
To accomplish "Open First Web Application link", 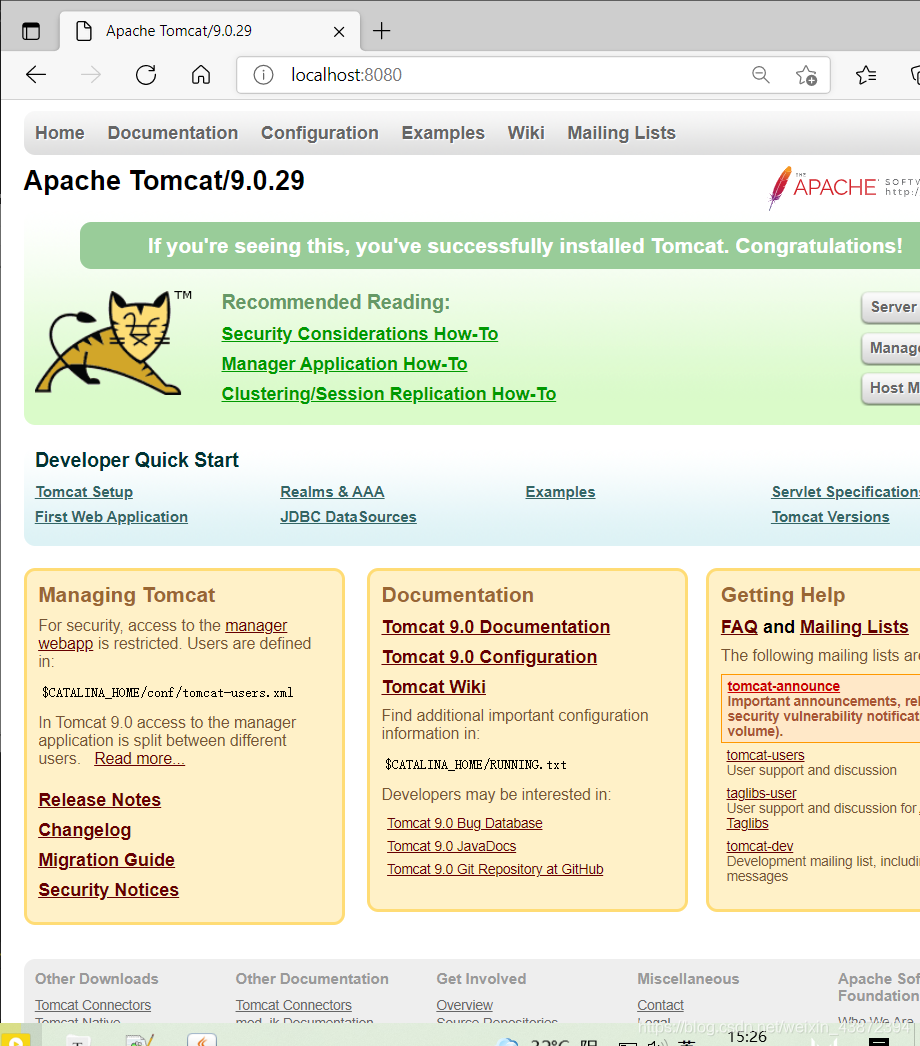I will pyautogui.click(x=111, y=517).
